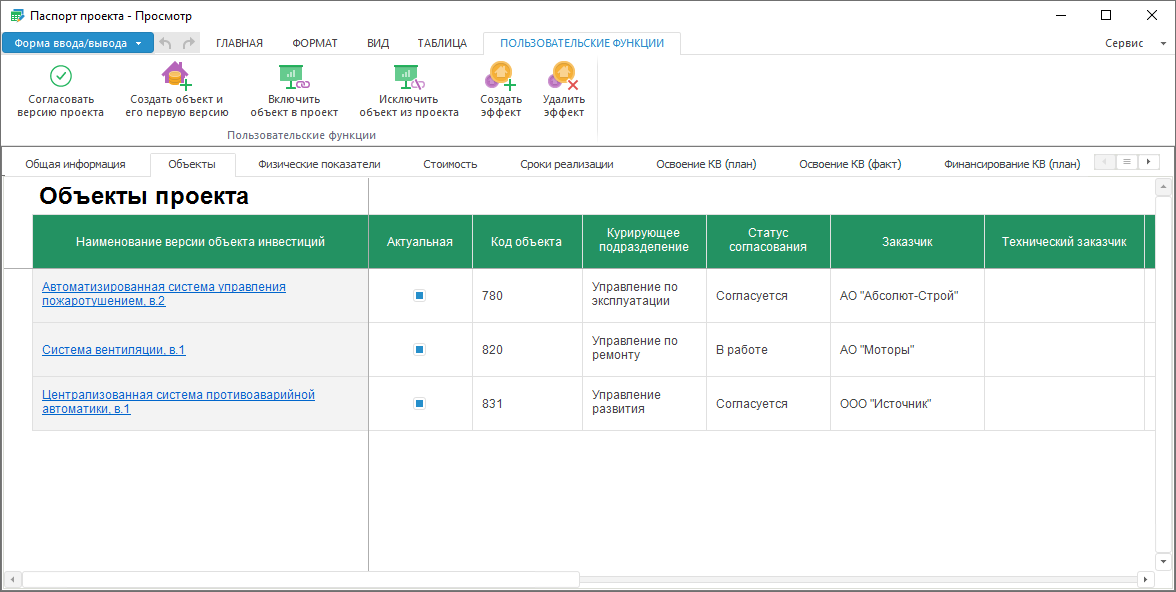Click the Исключить объект из проекта icon

(x=408, y=76)
